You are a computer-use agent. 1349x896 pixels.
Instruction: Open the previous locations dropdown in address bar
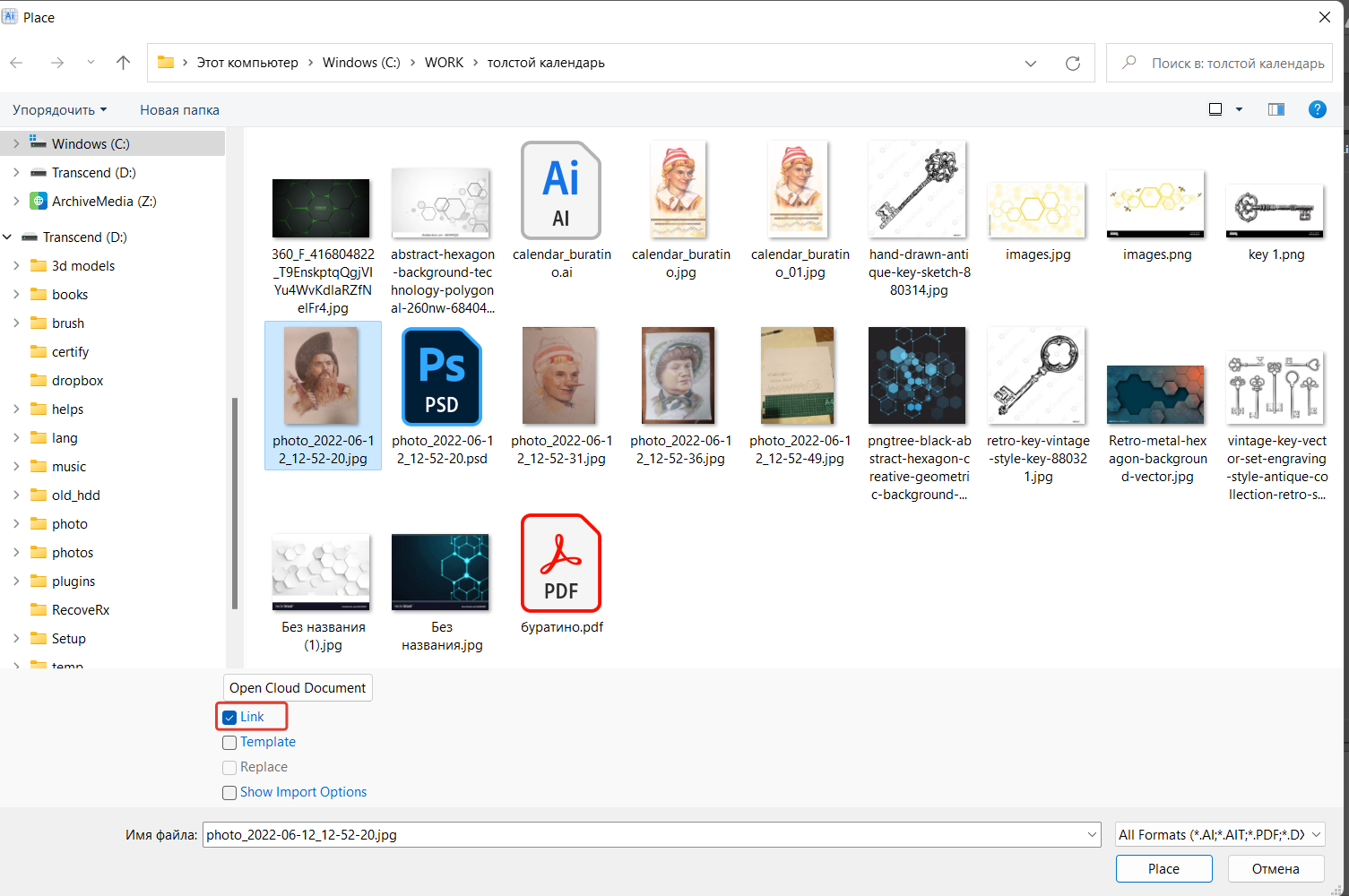coord(1030,63)
